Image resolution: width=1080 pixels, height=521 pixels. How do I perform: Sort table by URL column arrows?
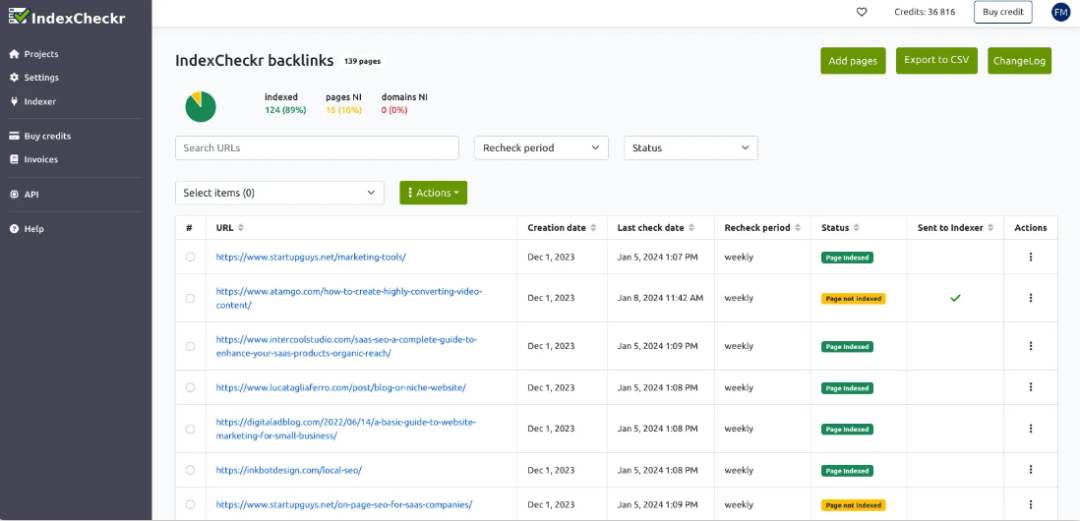tap(241, 228)
